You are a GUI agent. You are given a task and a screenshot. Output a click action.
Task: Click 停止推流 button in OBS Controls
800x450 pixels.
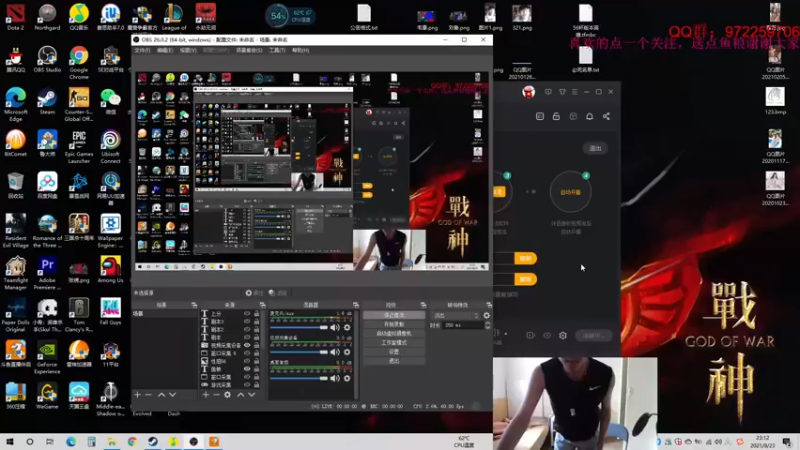point(394,315)
